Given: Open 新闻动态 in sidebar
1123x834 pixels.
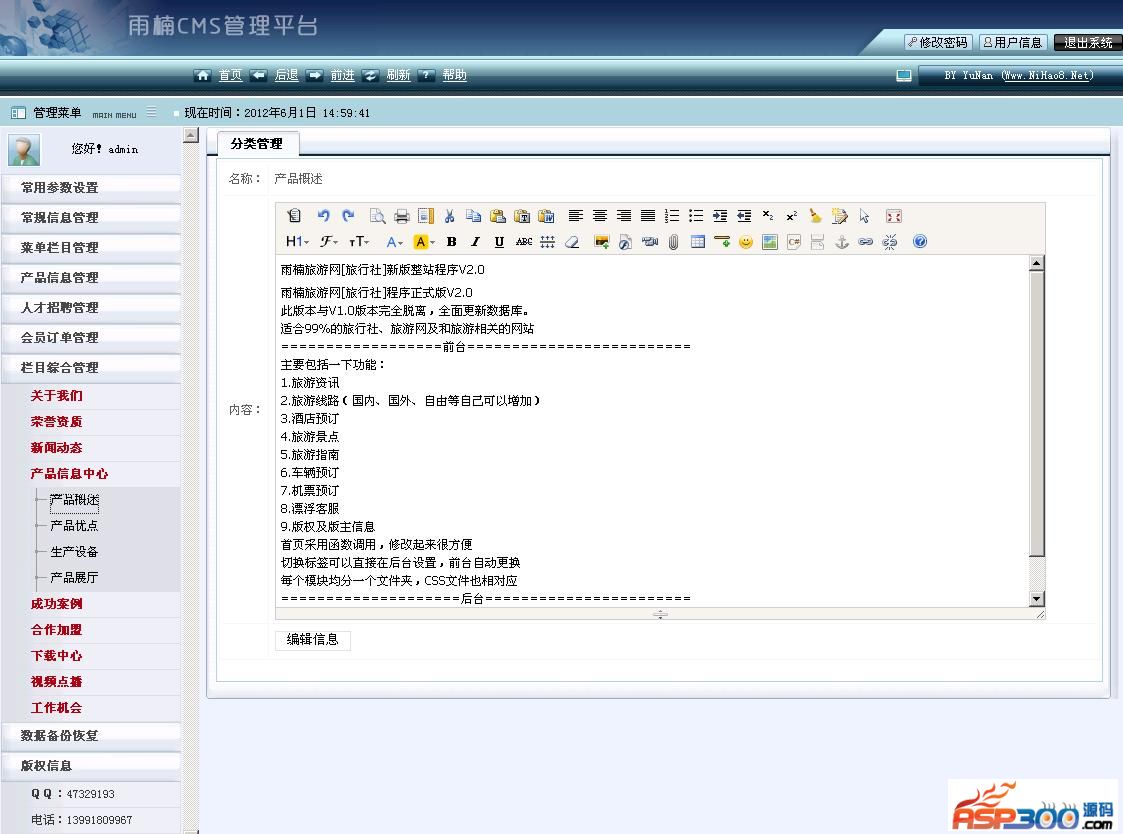Looking at the screenshot, I should click(x=57, y=447).
